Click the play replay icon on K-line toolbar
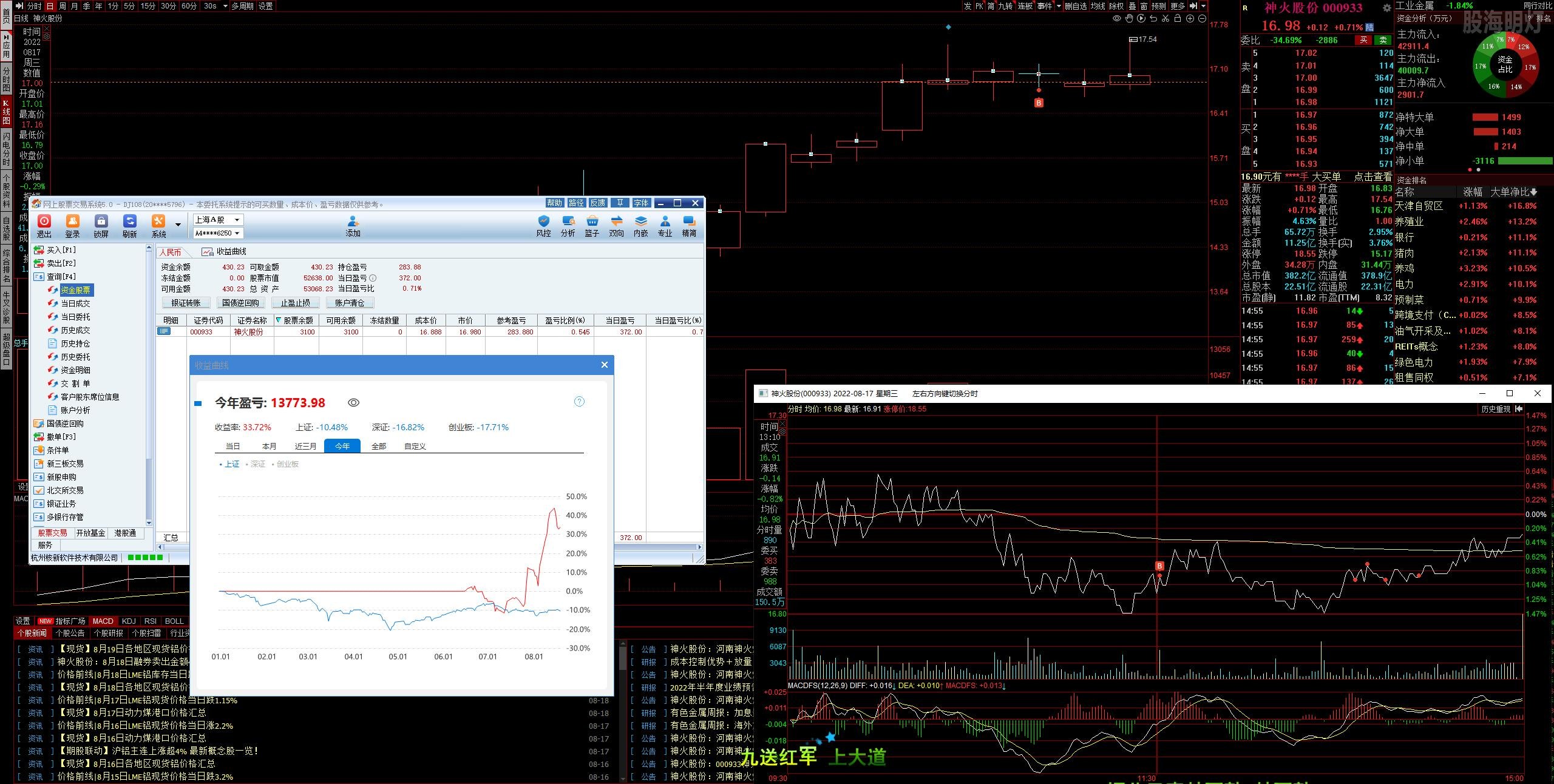This screenshot has height=784, width=1554. [1141, 18]
